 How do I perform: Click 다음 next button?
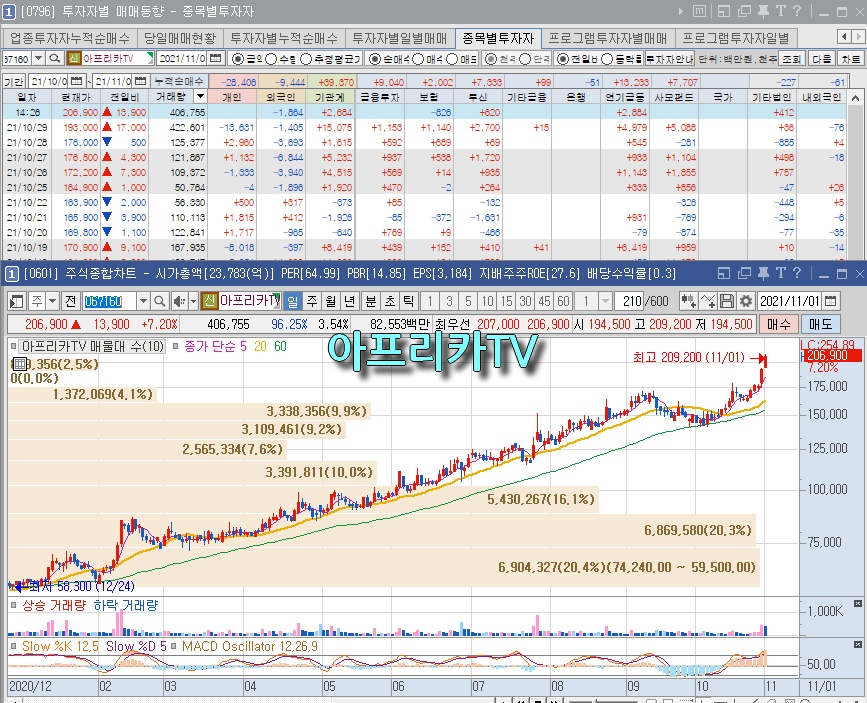coord(821,58)
